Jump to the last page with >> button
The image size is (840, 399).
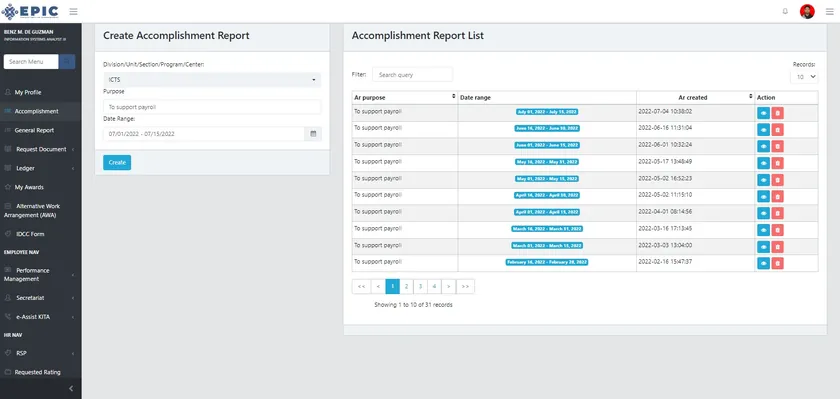tap(465, 287)
